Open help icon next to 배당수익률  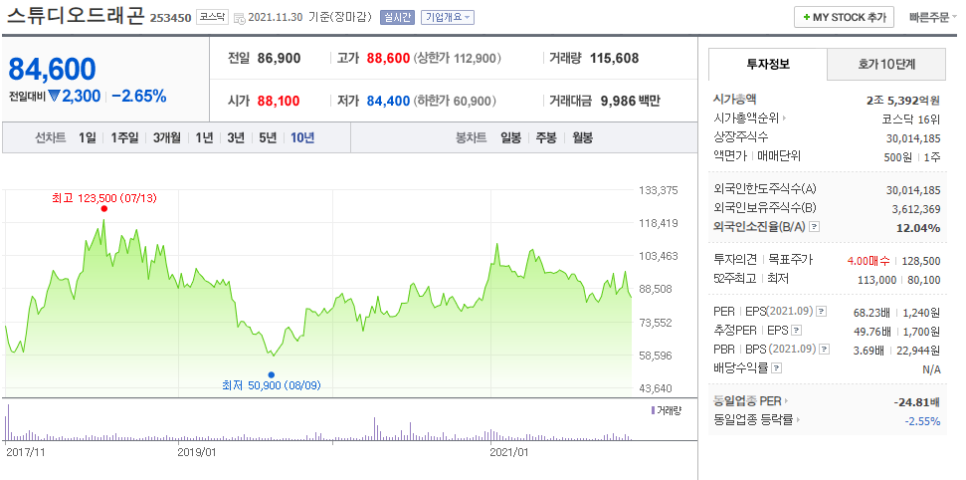pyautogui.click(x=776, y=368)
